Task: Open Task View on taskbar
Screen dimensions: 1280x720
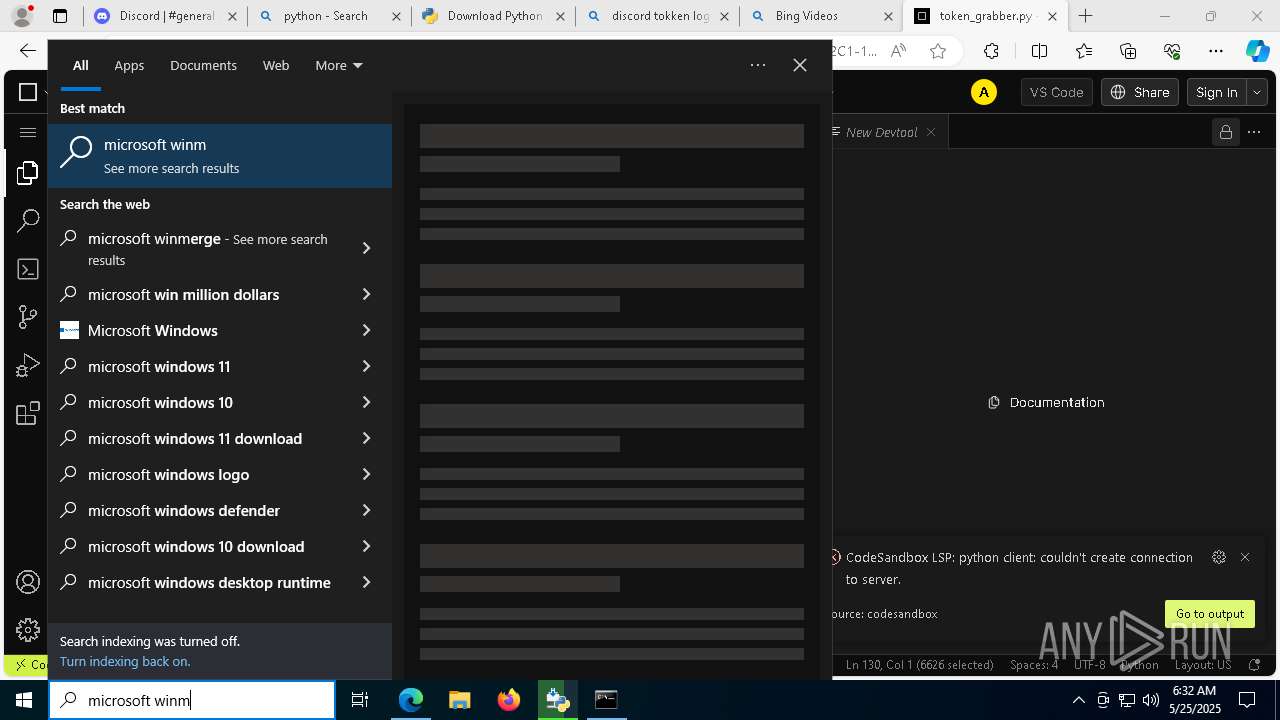Action: (360, 700)
